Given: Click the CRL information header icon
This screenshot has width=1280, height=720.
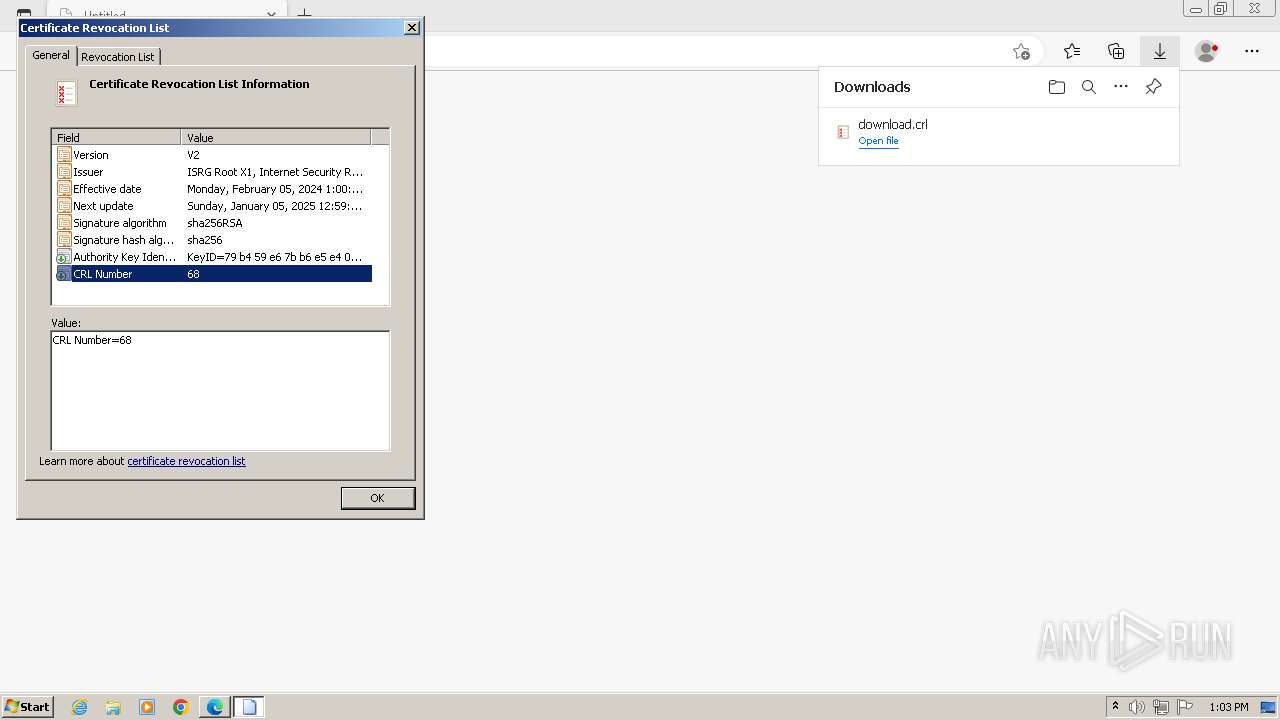Looking at the screenshot, I should coord(66,94).
